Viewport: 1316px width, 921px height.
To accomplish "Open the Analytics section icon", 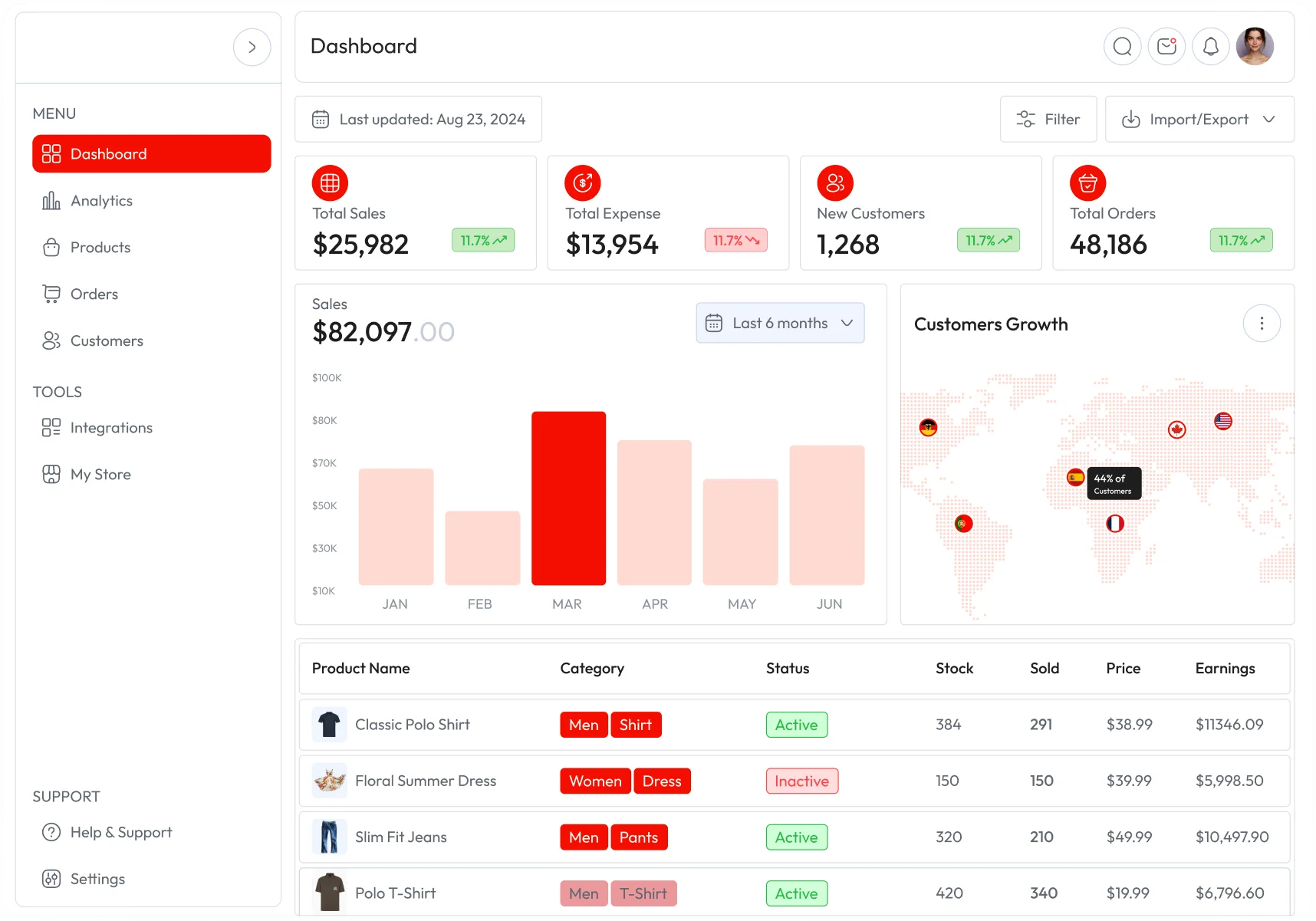I will (51, 200).
